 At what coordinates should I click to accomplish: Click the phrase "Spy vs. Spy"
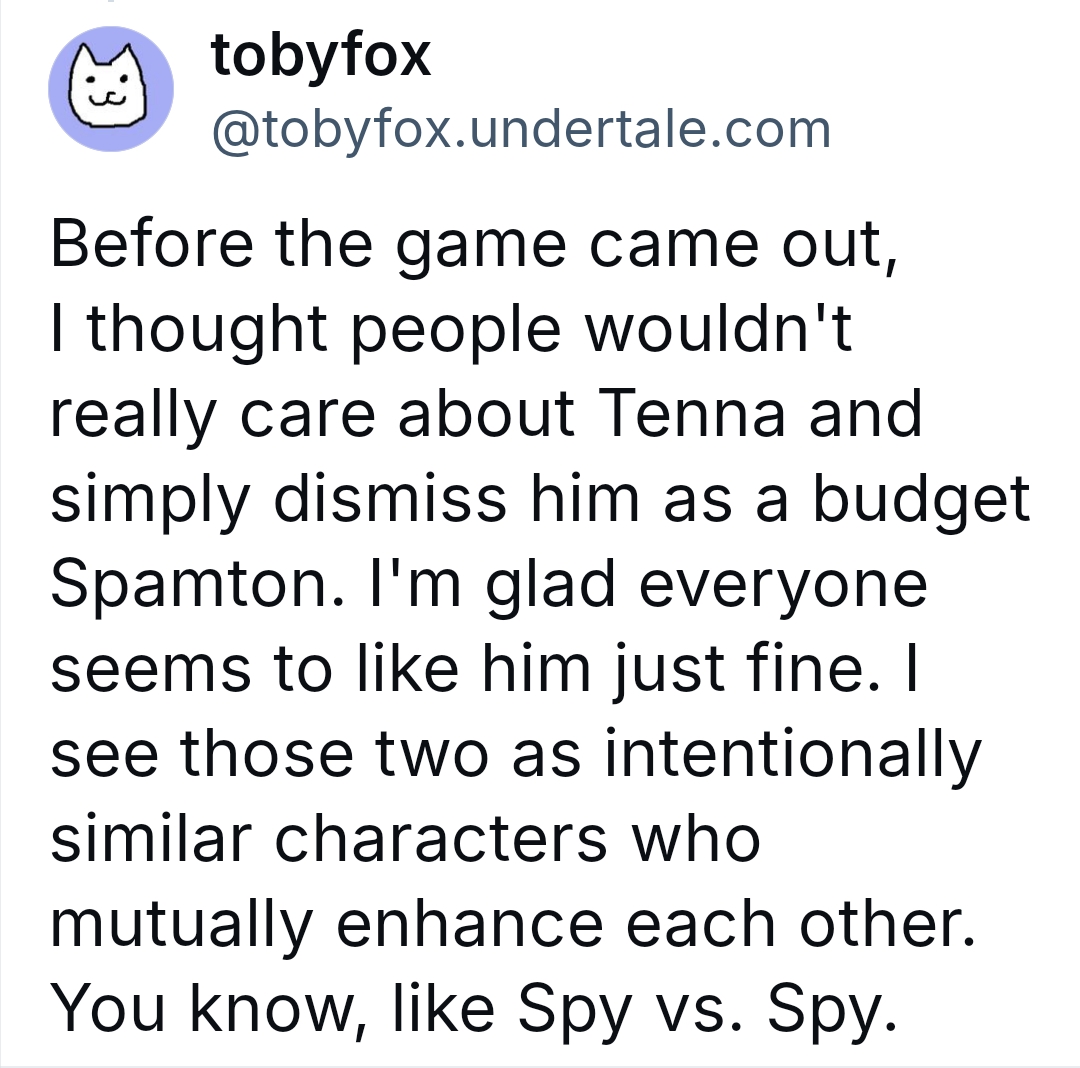(707, 1010)
